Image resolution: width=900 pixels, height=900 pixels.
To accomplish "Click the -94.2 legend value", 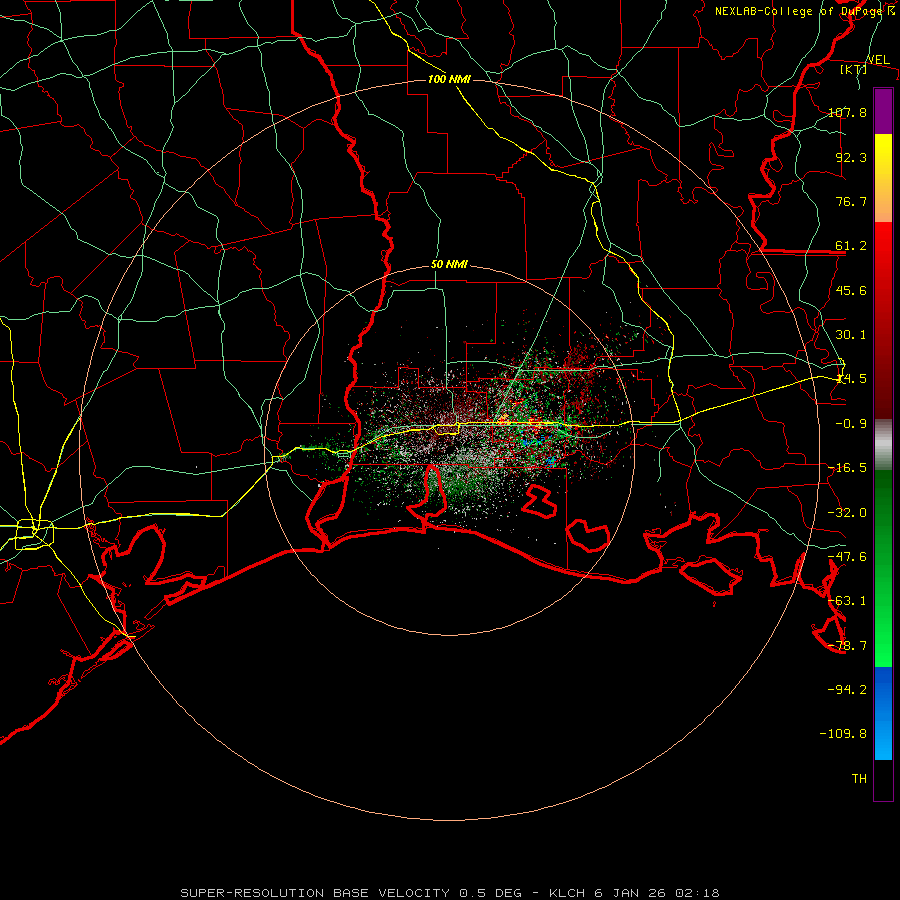I will click(847, 690).
